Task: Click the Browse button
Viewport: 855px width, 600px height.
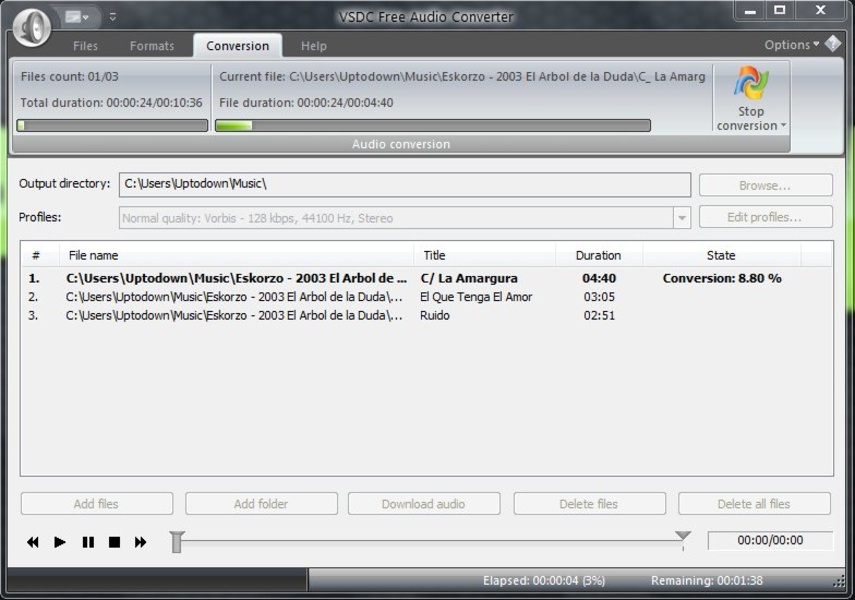Action: pyautogui.click(x=766, y=185)
